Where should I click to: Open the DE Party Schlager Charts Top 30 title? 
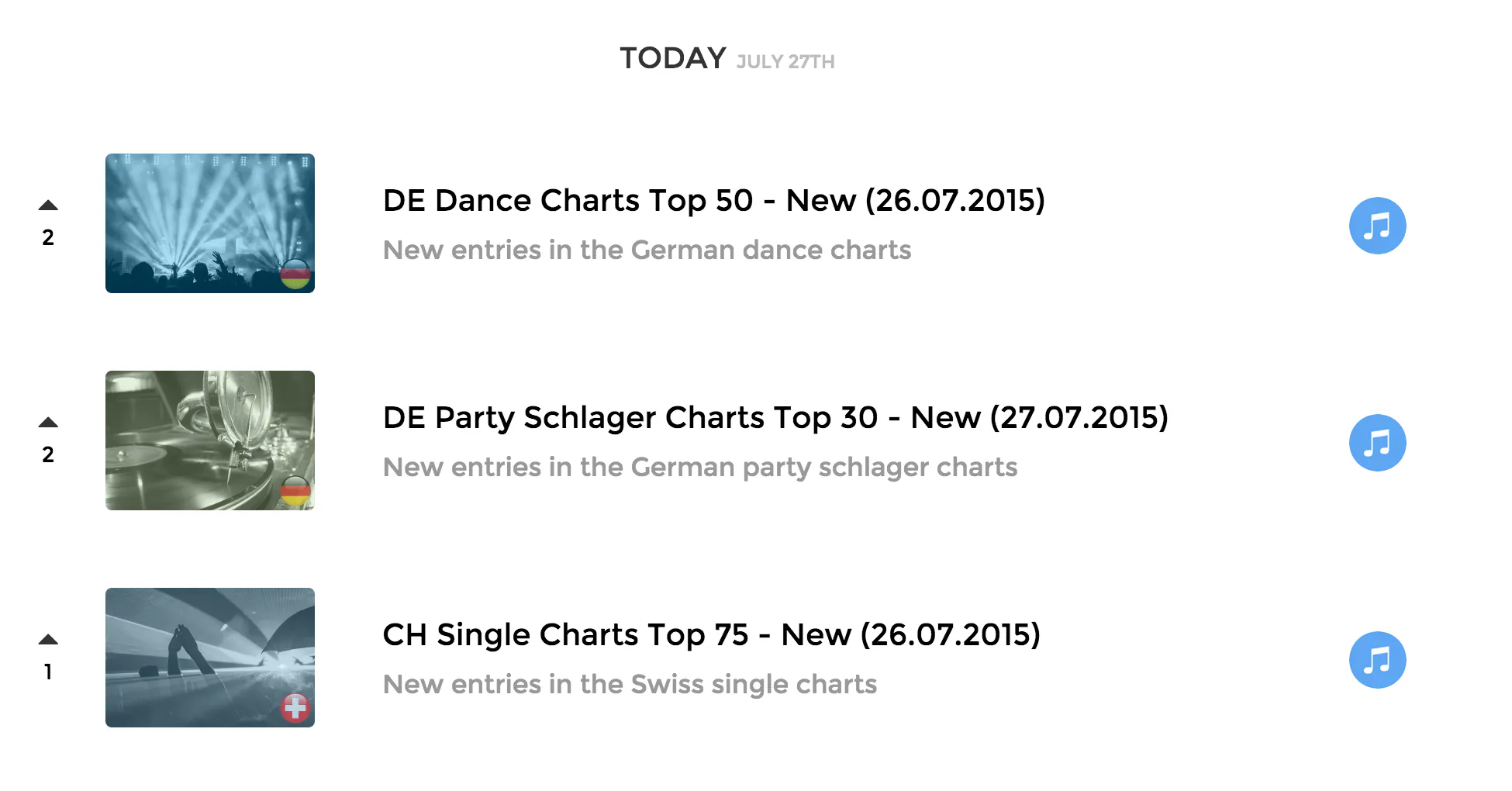tap(775, 417)
